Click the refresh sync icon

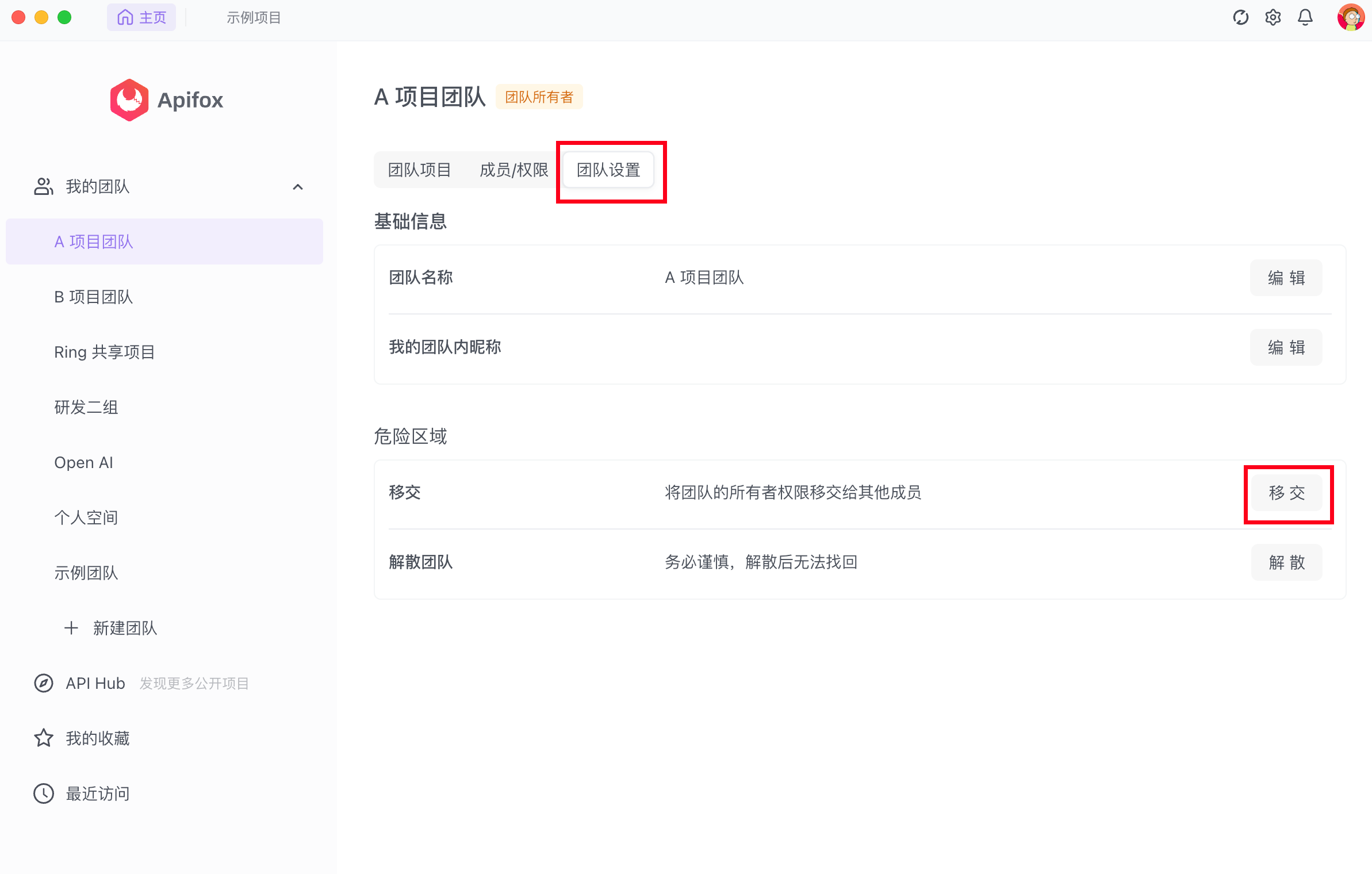coord(1240,17)
